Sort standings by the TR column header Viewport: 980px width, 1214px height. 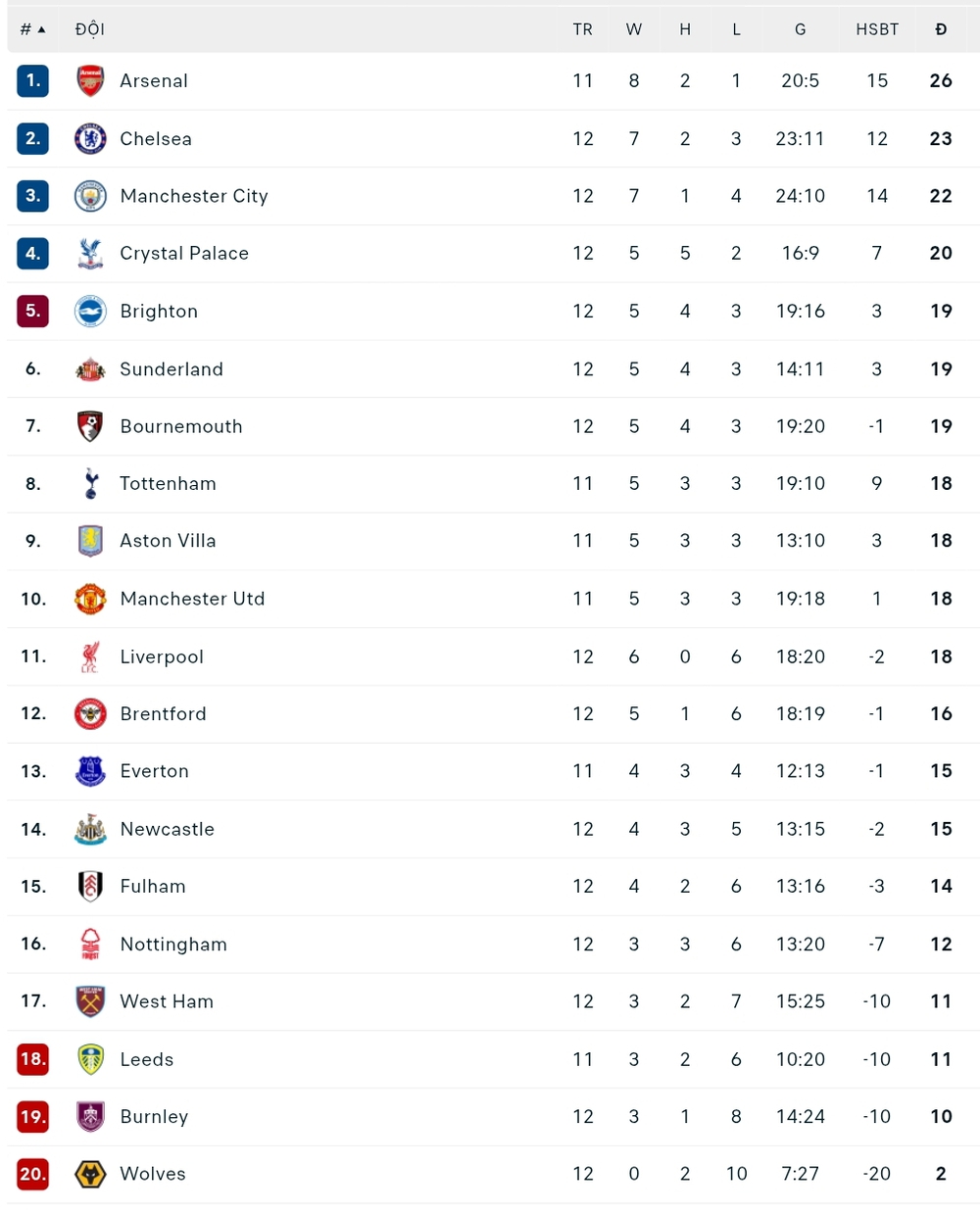[583, 28]
